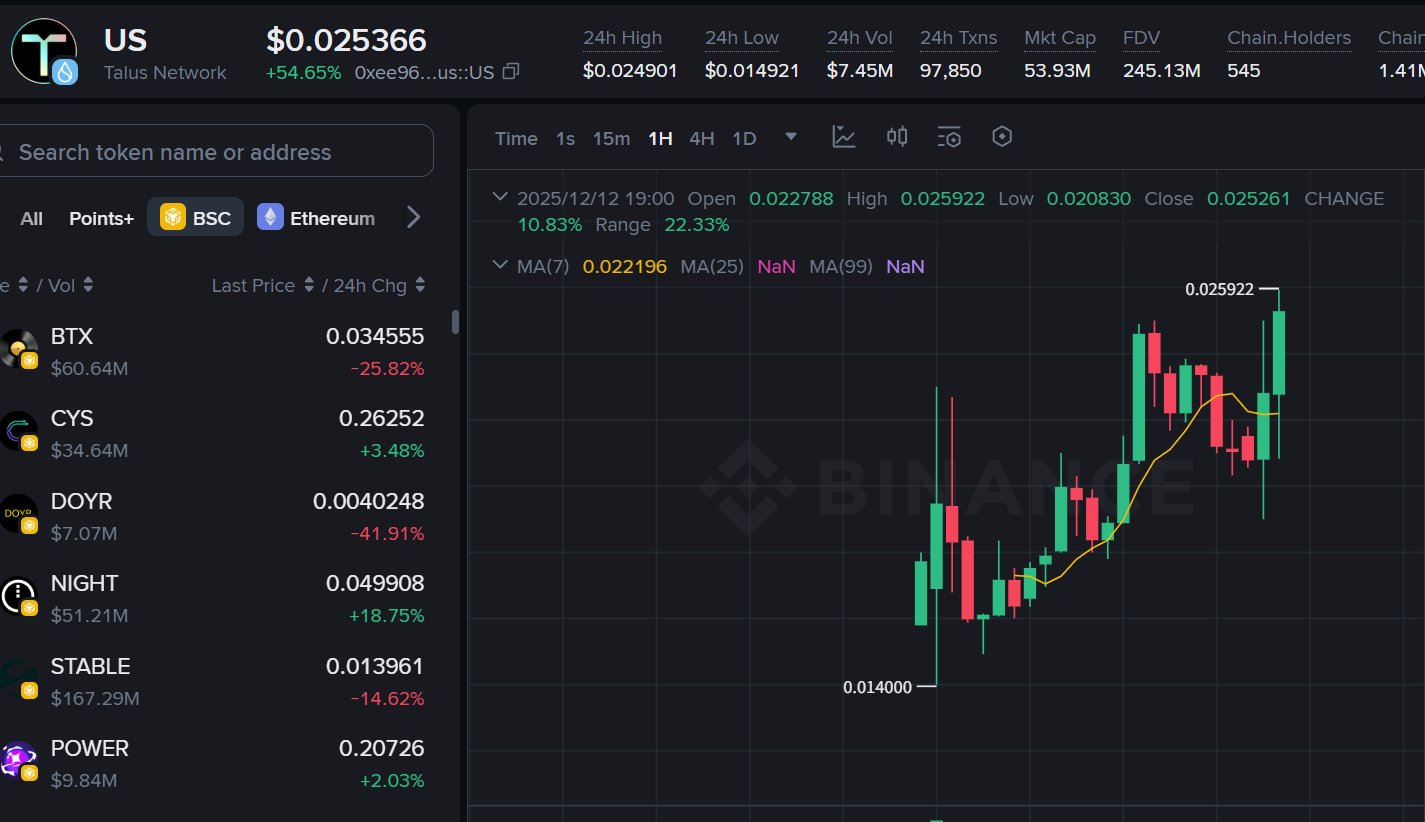Click the 2025/12/12 19:00 candle timestamp

coord(596,198)
